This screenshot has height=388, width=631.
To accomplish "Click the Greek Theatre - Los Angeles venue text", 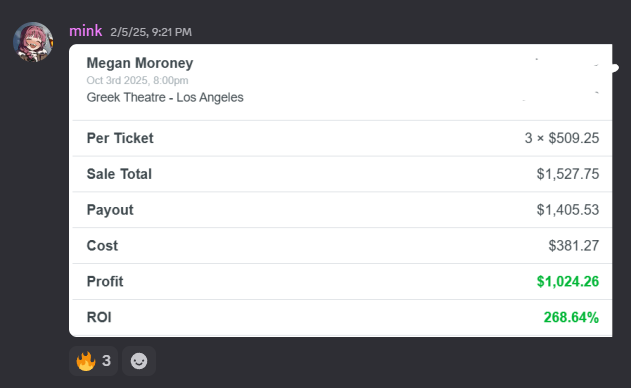I will click(165, 97).
